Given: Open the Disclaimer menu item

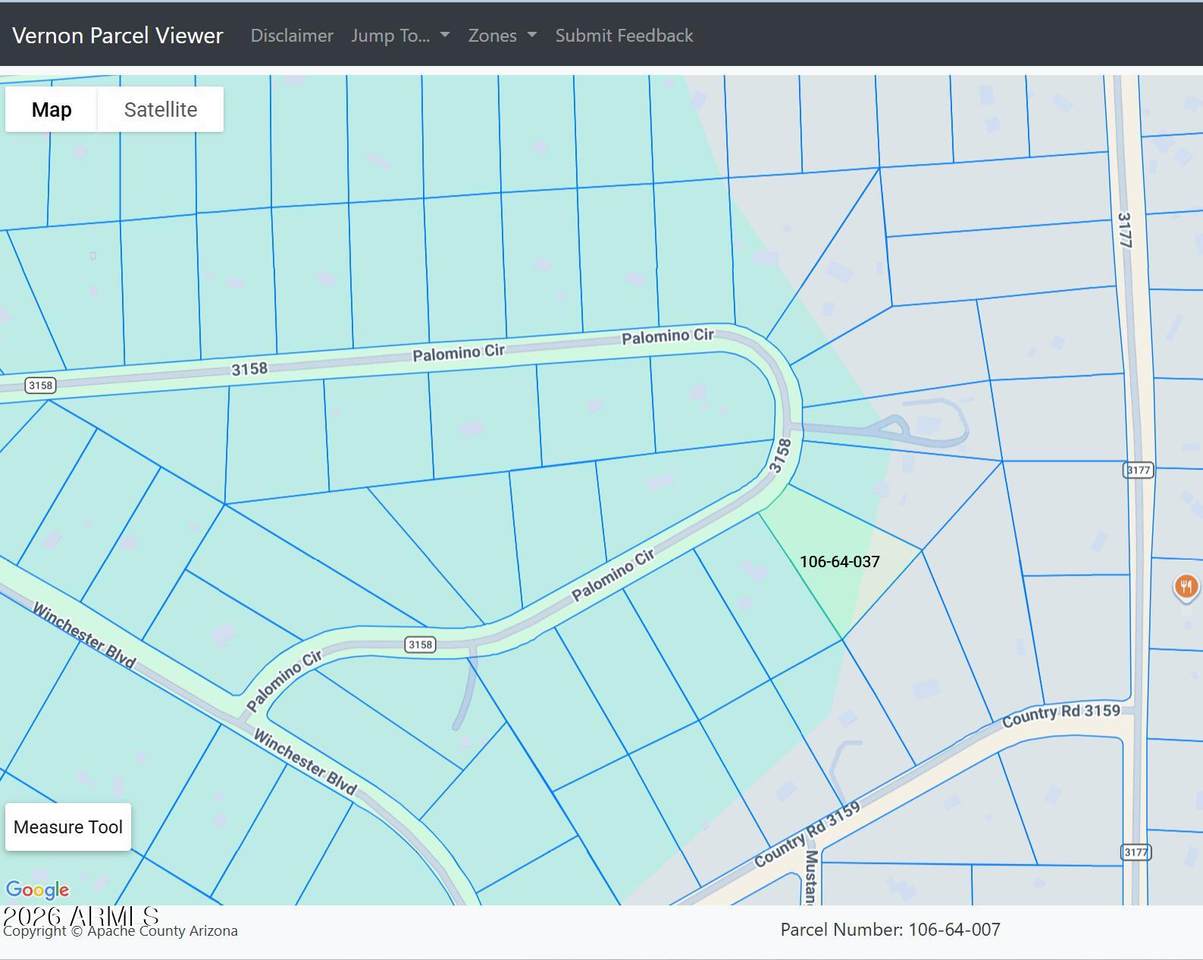Looking at the screenshot, I should tap(292, 35).
